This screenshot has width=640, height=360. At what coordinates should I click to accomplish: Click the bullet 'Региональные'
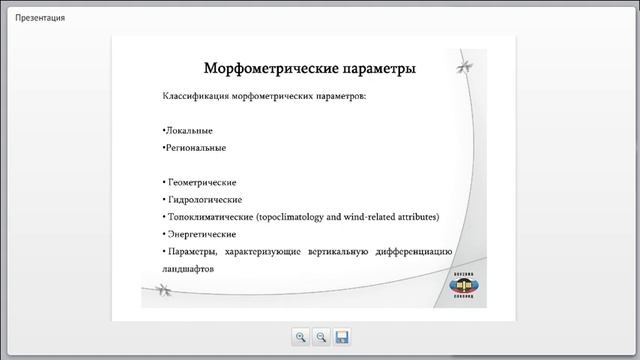(194, 148)
